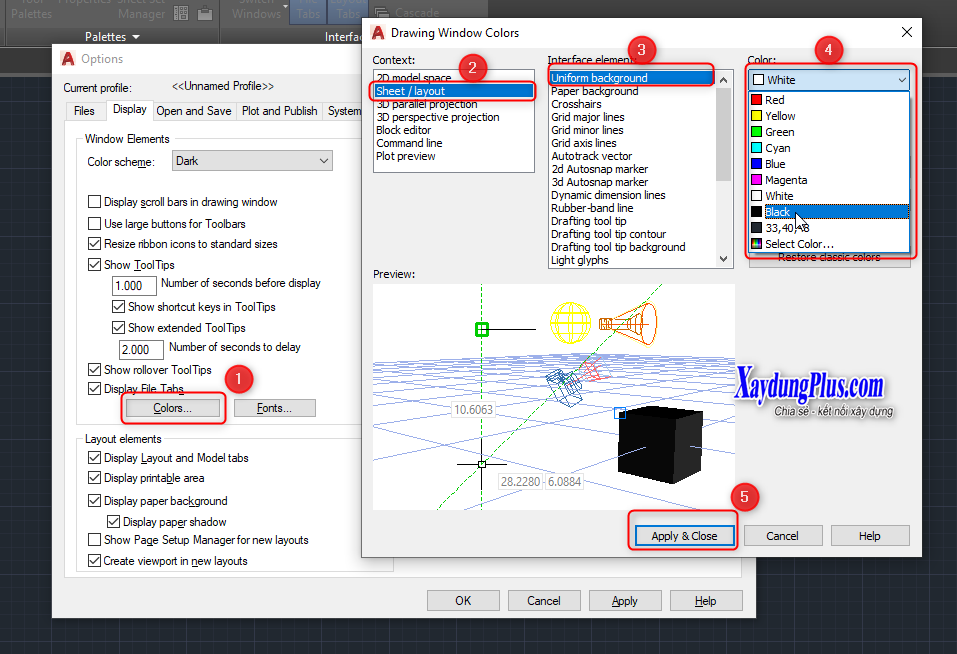Open the Color scheme dropdown showing Dark

tap(252, 160)
